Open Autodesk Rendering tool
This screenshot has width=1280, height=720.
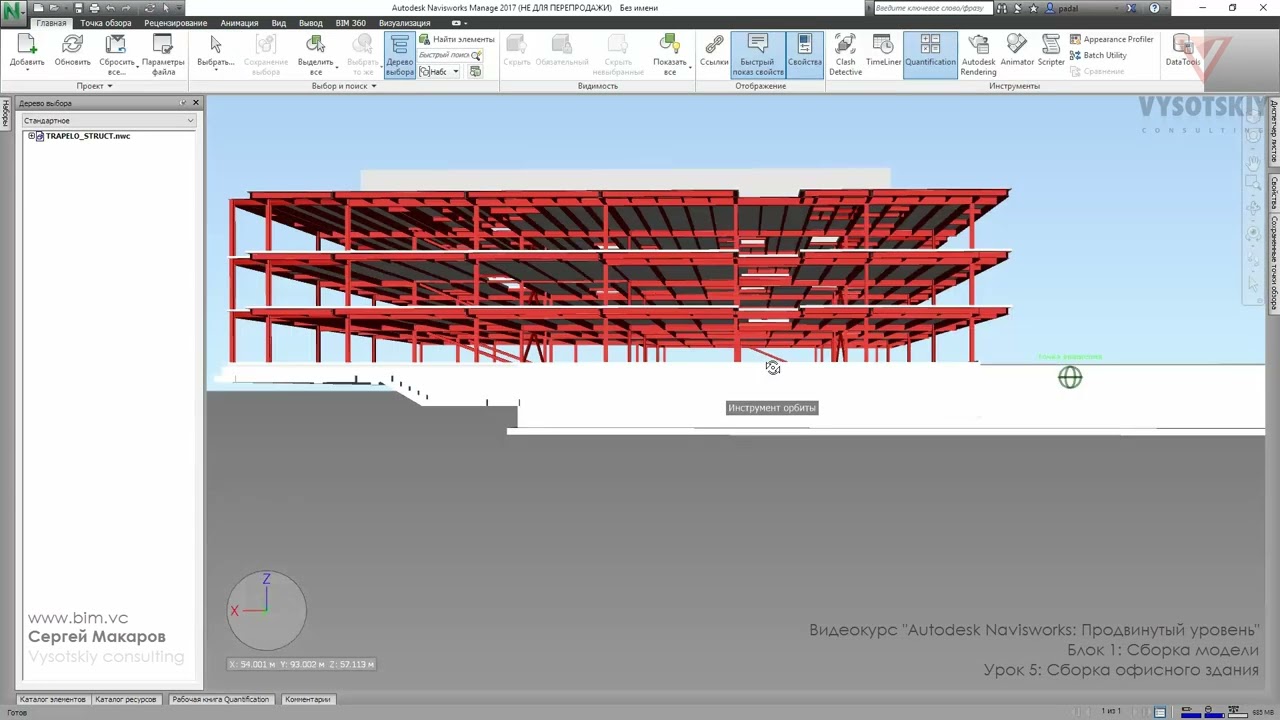pyautogui.click(x=978, y=55)
